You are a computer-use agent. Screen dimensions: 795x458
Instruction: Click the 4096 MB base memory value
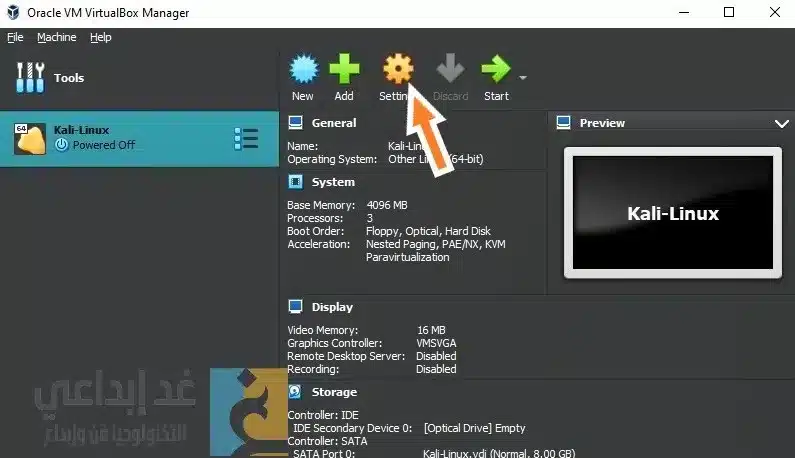pos(387,205)
